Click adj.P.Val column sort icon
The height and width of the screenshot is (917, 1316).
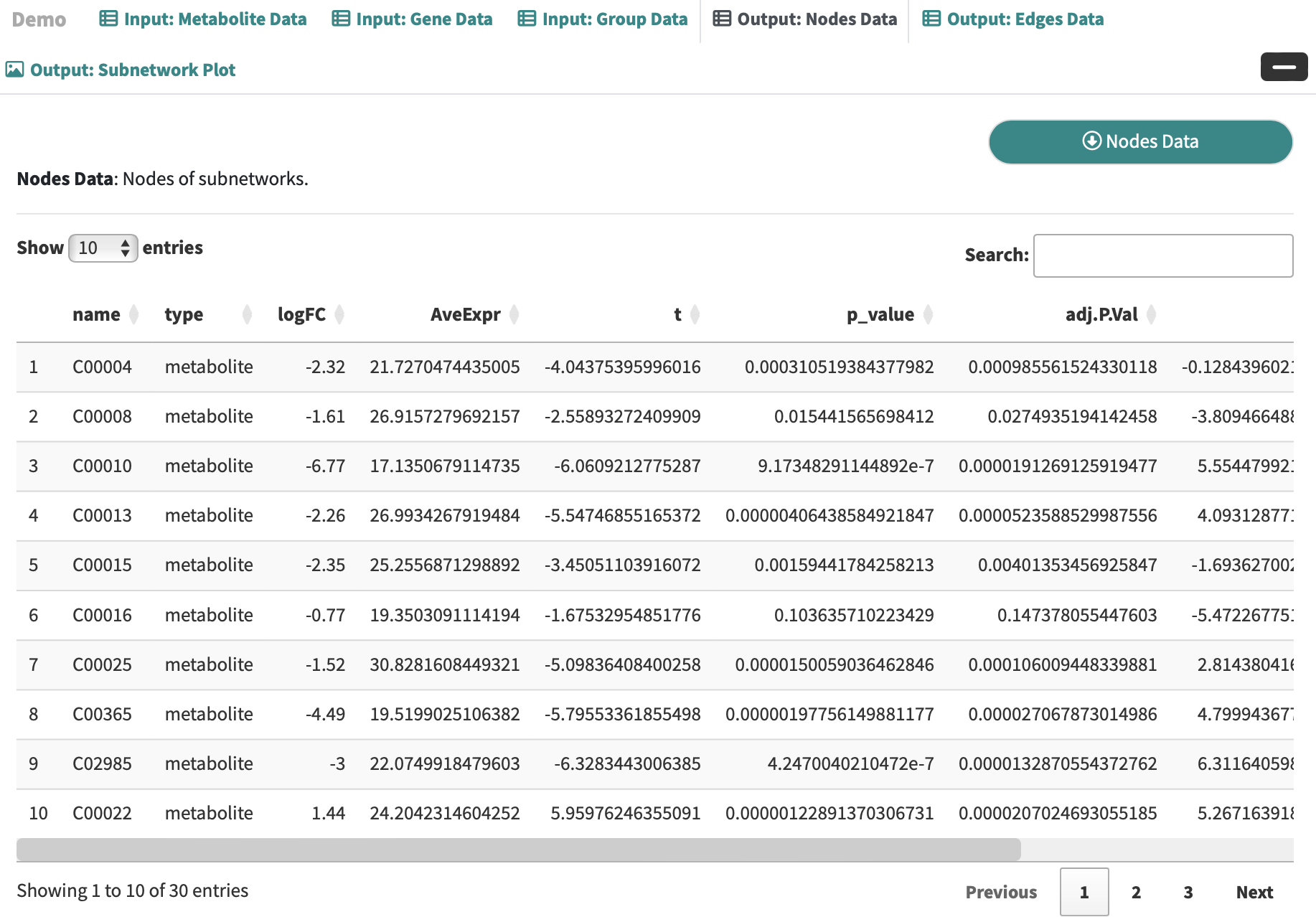coord(1151,315)
